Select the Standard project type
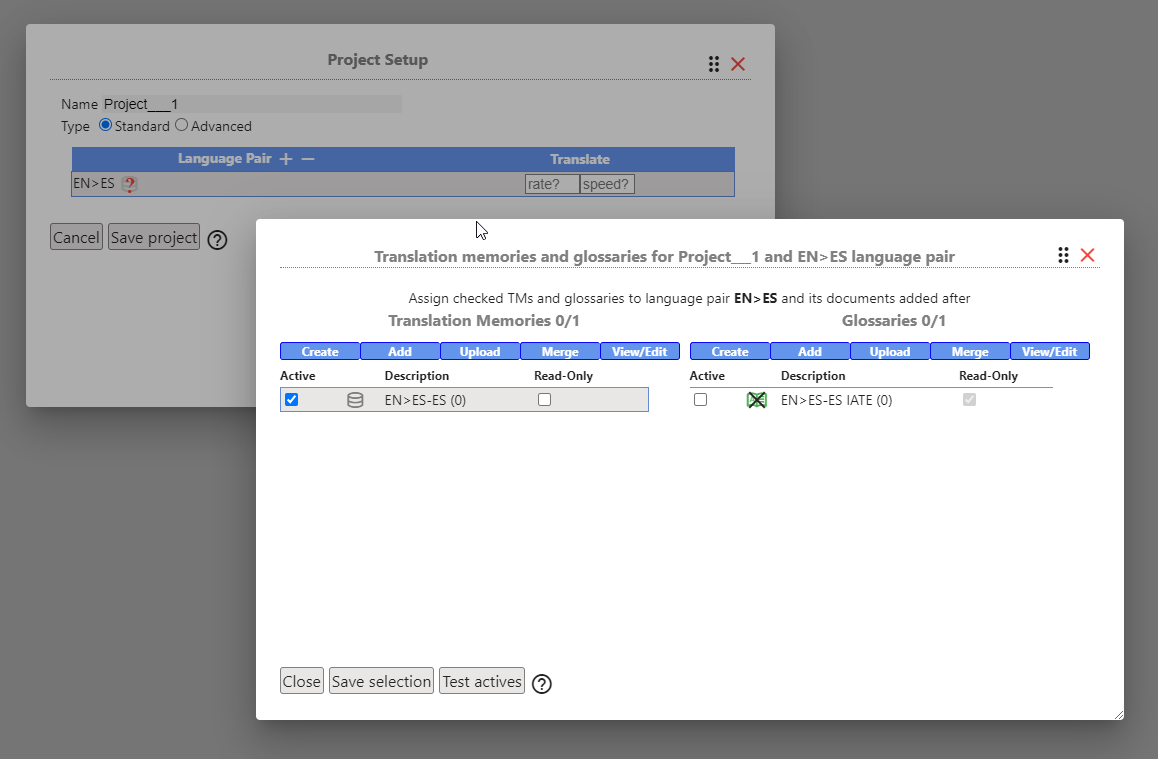Viewport: 1158px width, 759px height. point(106,125)
